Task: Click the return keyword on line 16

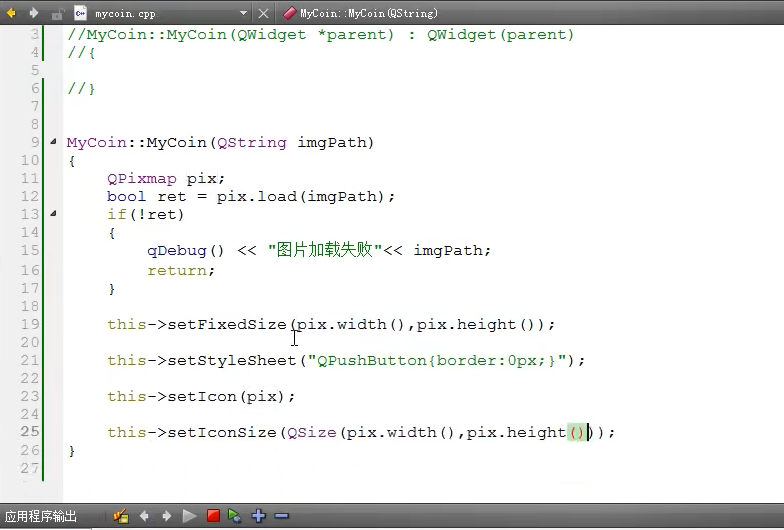Action: point(176,270)
